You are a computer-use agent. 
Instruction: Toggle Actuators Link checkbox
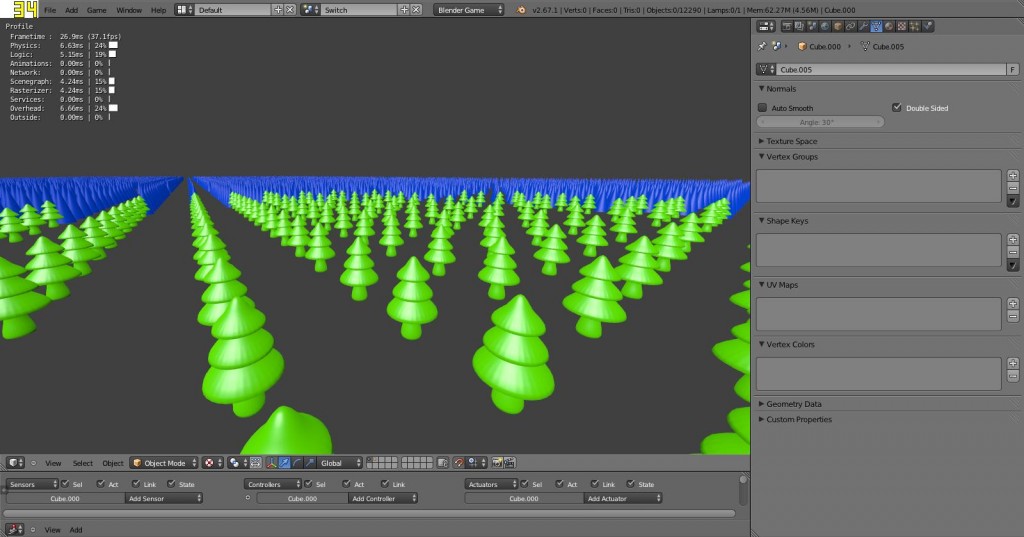tap(595, 483)
